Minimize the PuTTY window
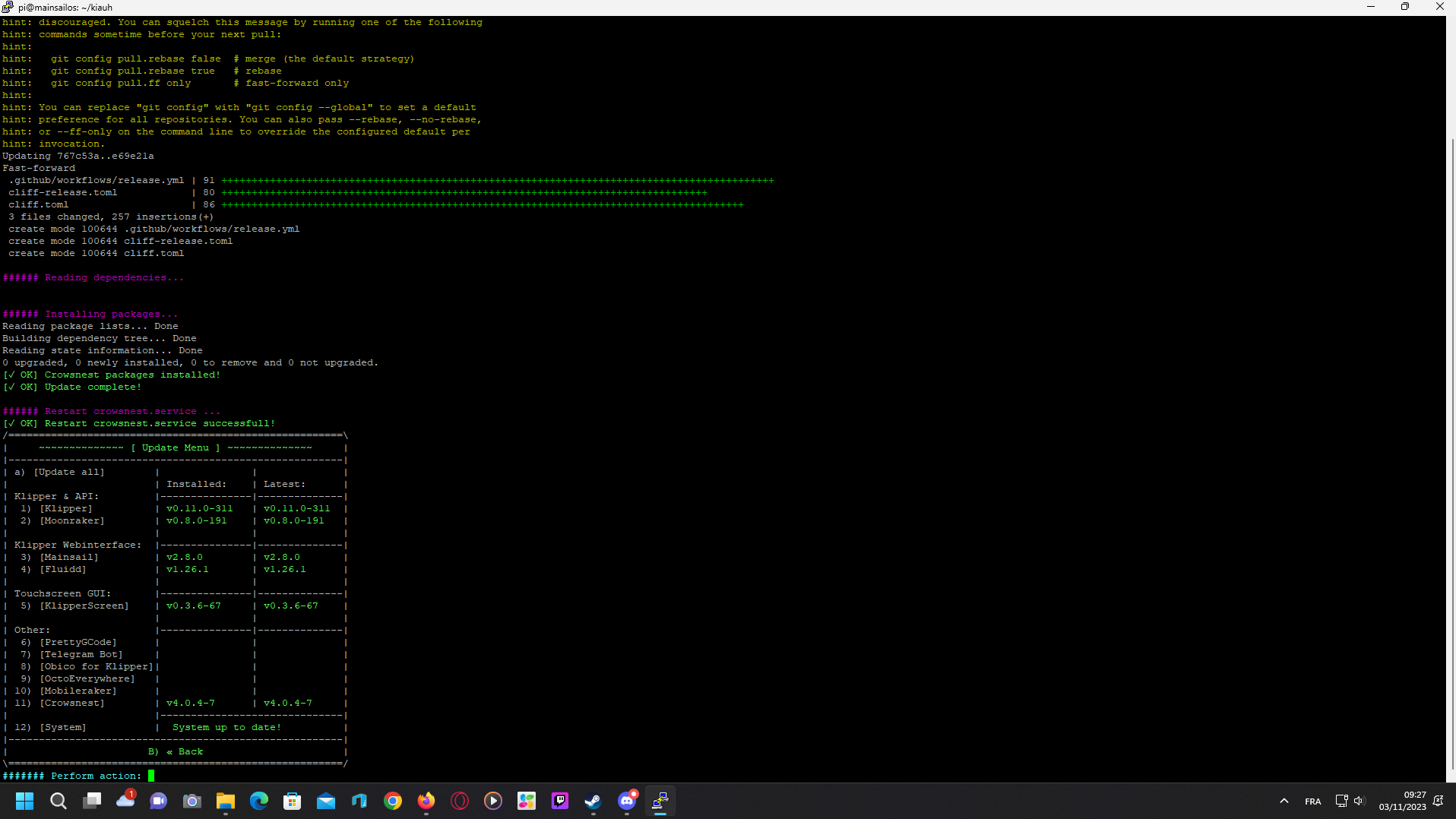This screenshot has width=1456, height=819. coord(1371,7)
